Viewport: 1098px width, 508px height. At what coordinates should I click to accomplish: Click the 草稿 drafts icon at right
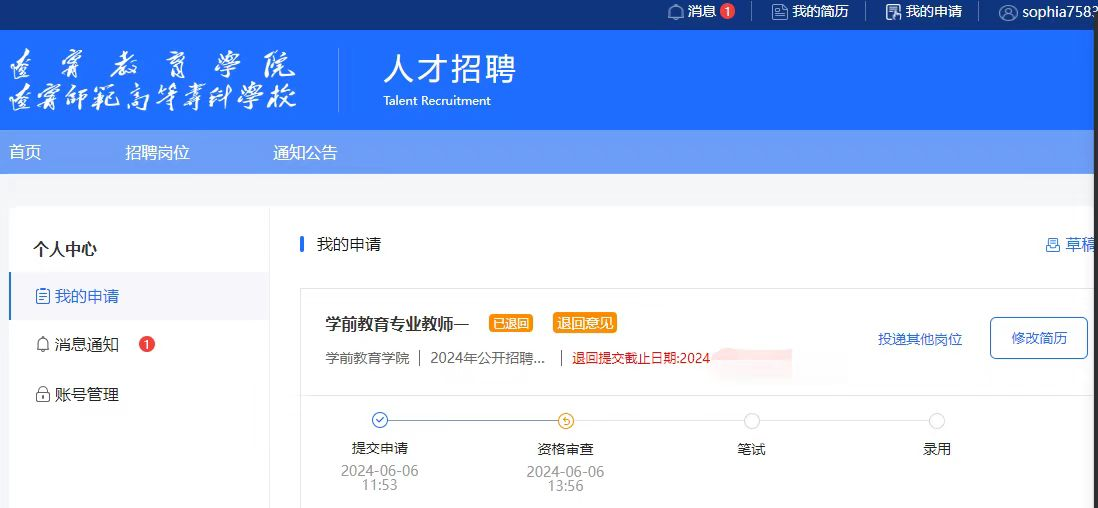[x=1052, y=245]
